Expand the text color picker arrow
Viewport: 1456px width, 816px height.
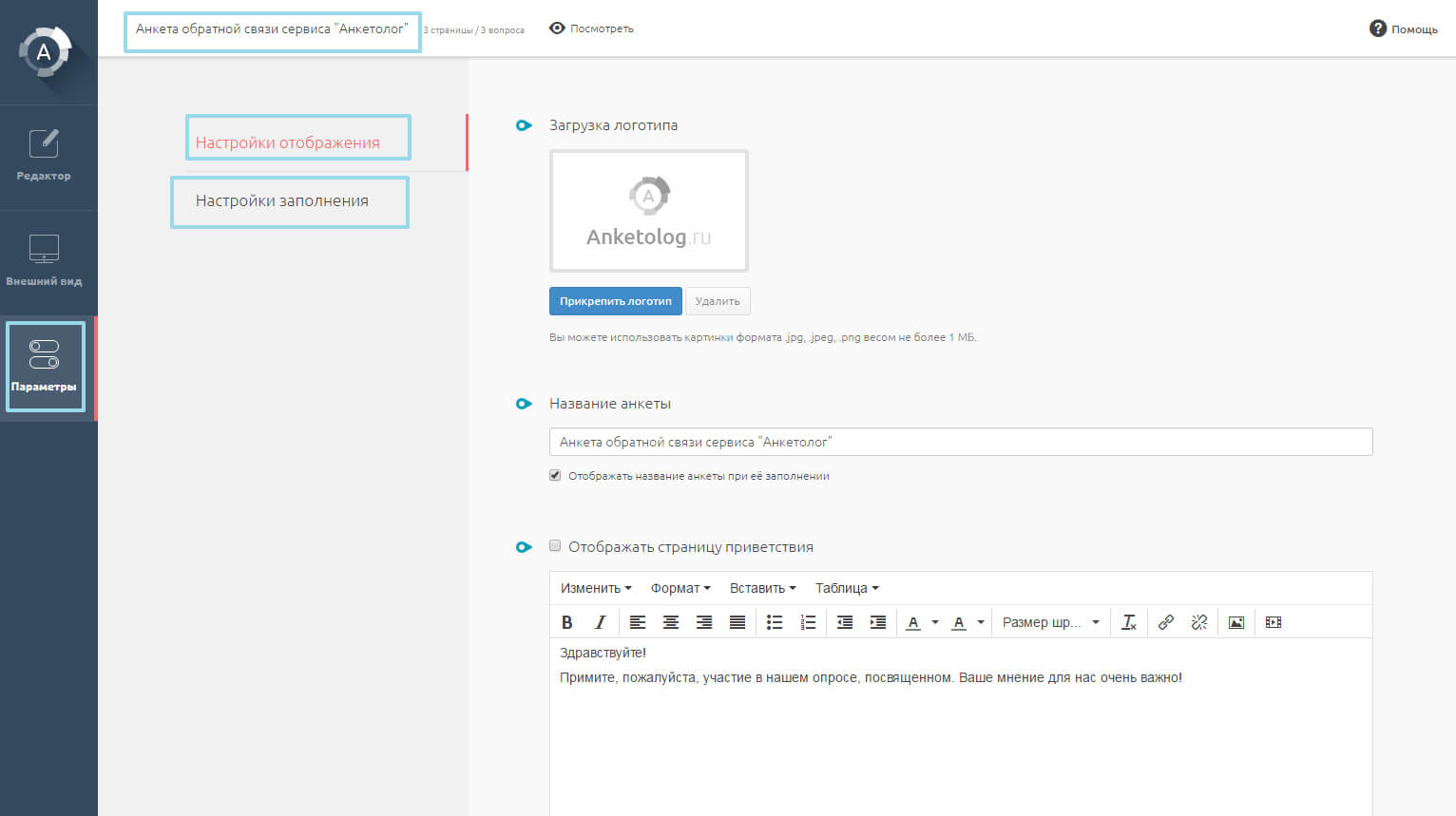(935, 622)
